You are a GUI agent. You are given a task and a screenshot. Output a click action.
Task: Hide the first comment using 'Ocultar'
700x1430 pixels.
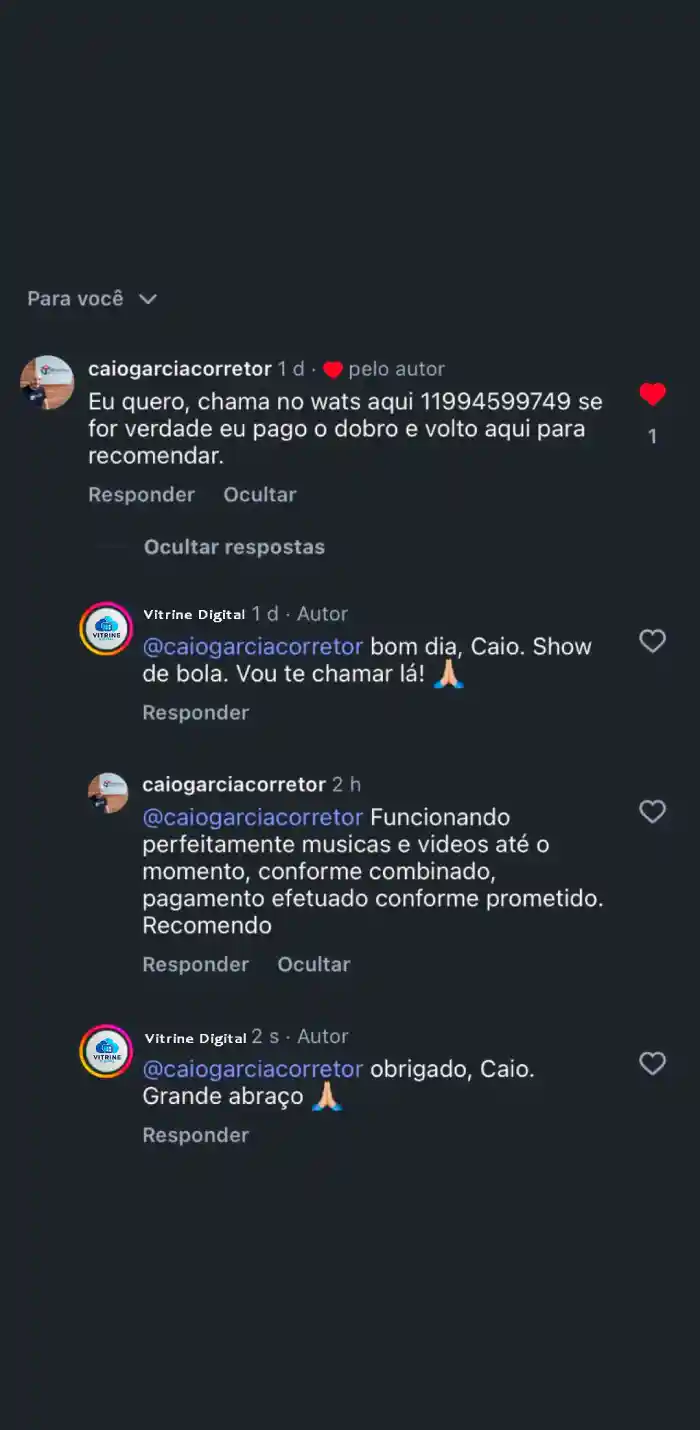(x=259, y=494)
